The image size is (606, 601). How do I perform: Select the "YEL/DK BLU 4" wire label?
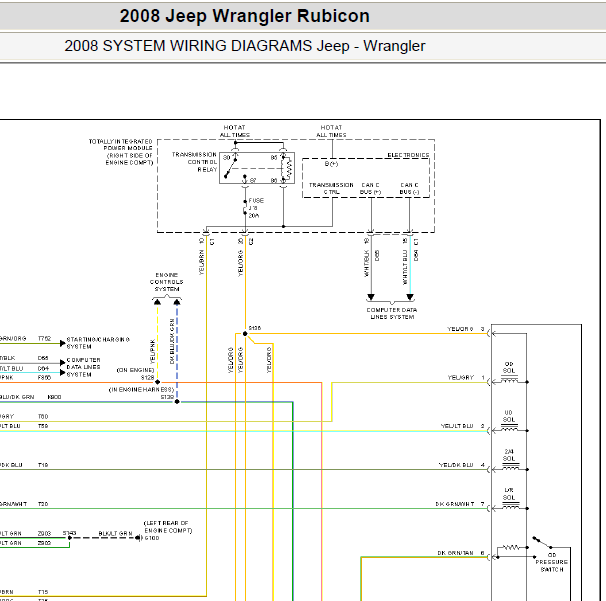coord(462,465)
